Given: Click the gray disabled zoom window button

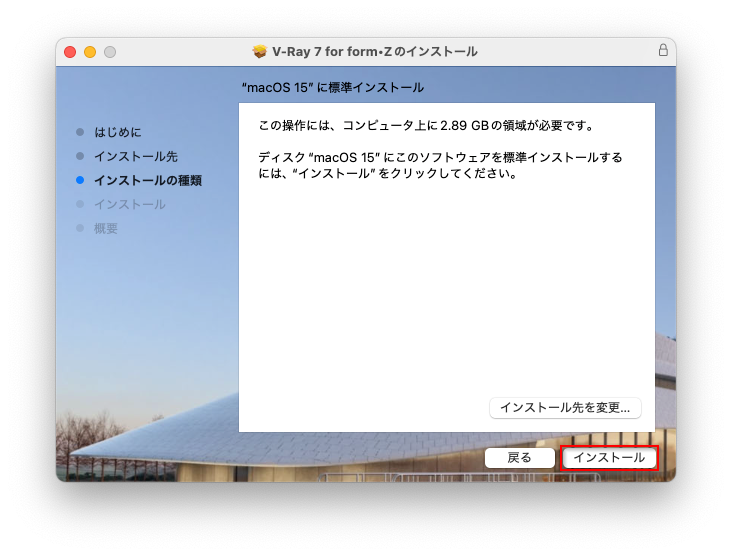Looking at the screenshot, I should [110, 51].
